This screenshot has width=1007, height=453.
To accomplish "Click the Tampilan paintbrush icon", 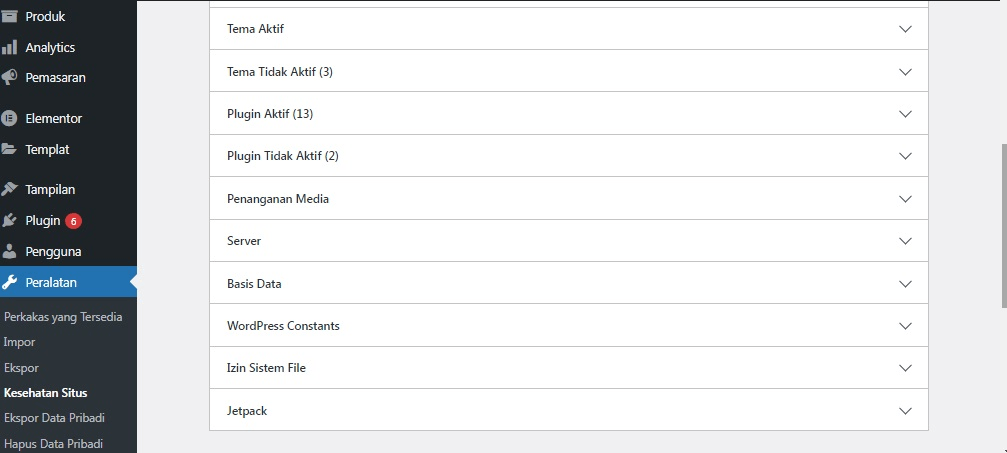I will [x=10, y=189].
